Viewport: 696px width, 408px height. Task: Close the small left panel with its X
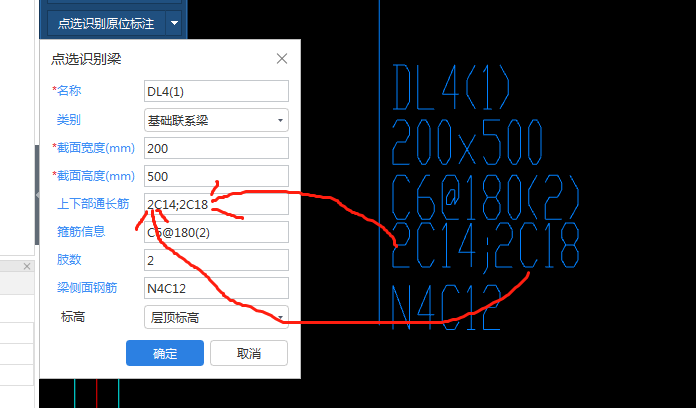click(x=27, y=266)
